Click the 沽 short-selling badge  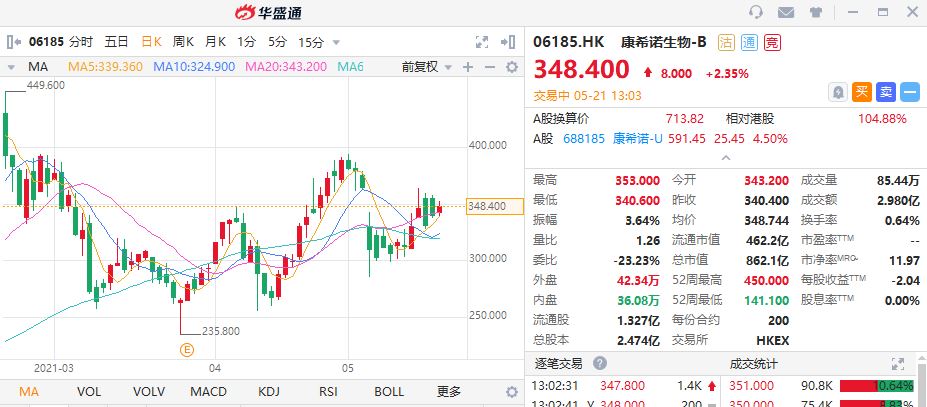pos(727,42)
